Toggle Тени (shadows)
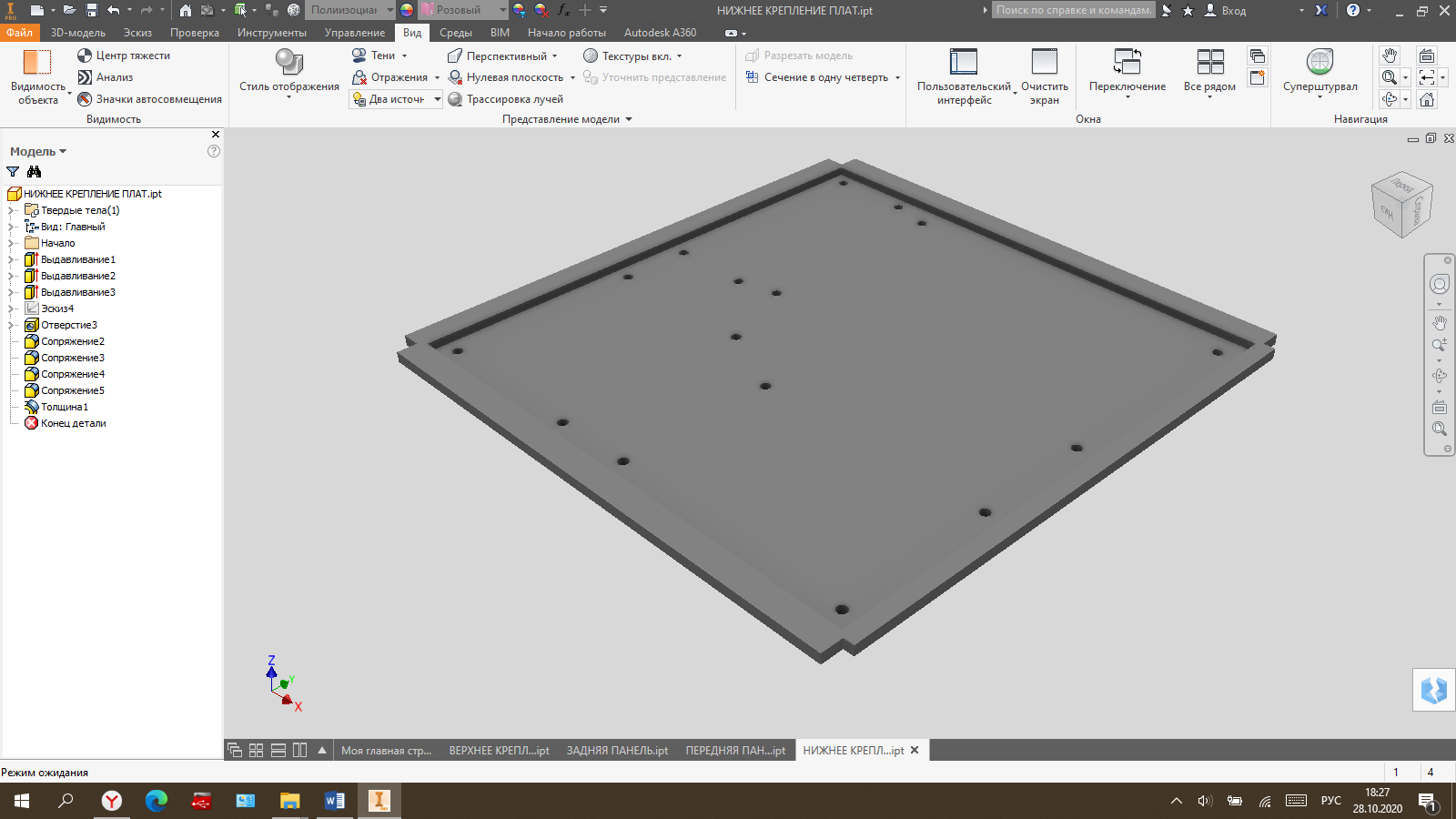 click(x=379, y=56)
